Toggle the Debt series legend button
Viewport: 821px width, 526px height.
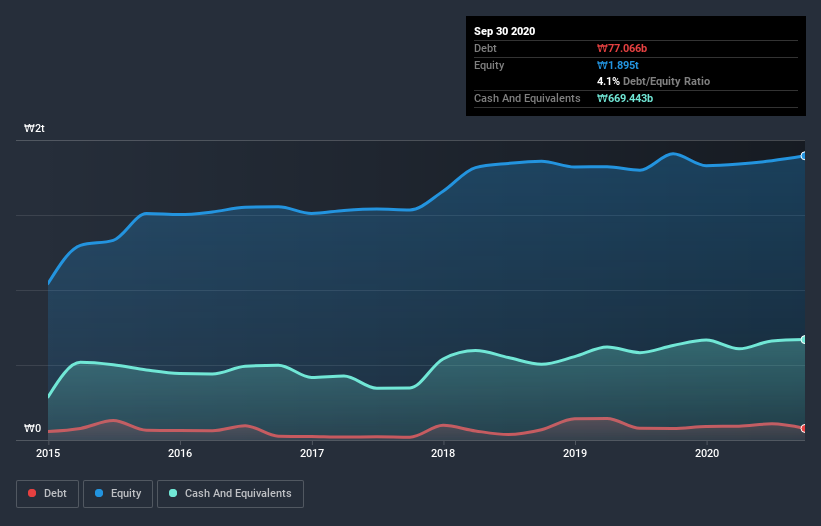coord(47,494)
